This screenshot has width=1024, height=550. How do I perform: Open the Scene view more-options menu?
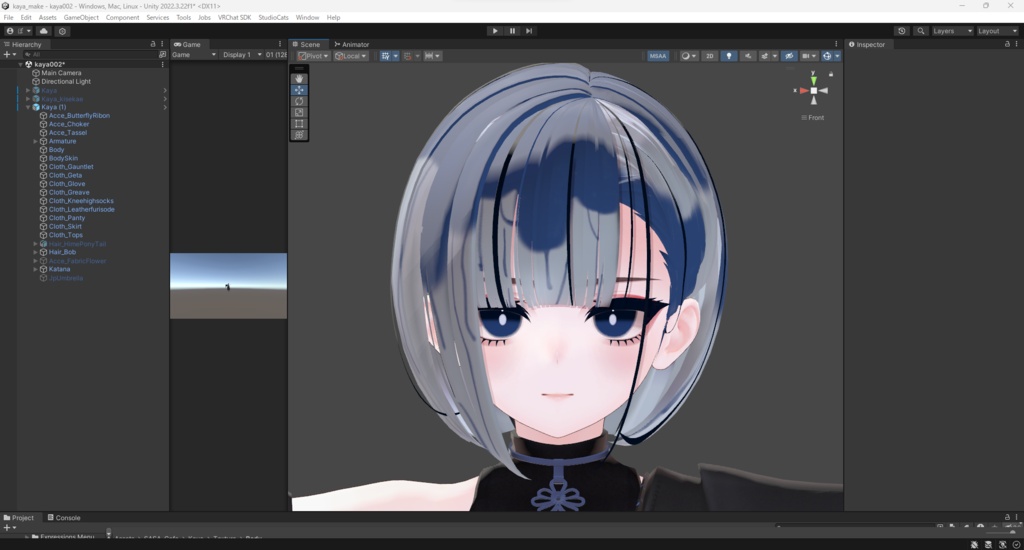click(836, 44)
